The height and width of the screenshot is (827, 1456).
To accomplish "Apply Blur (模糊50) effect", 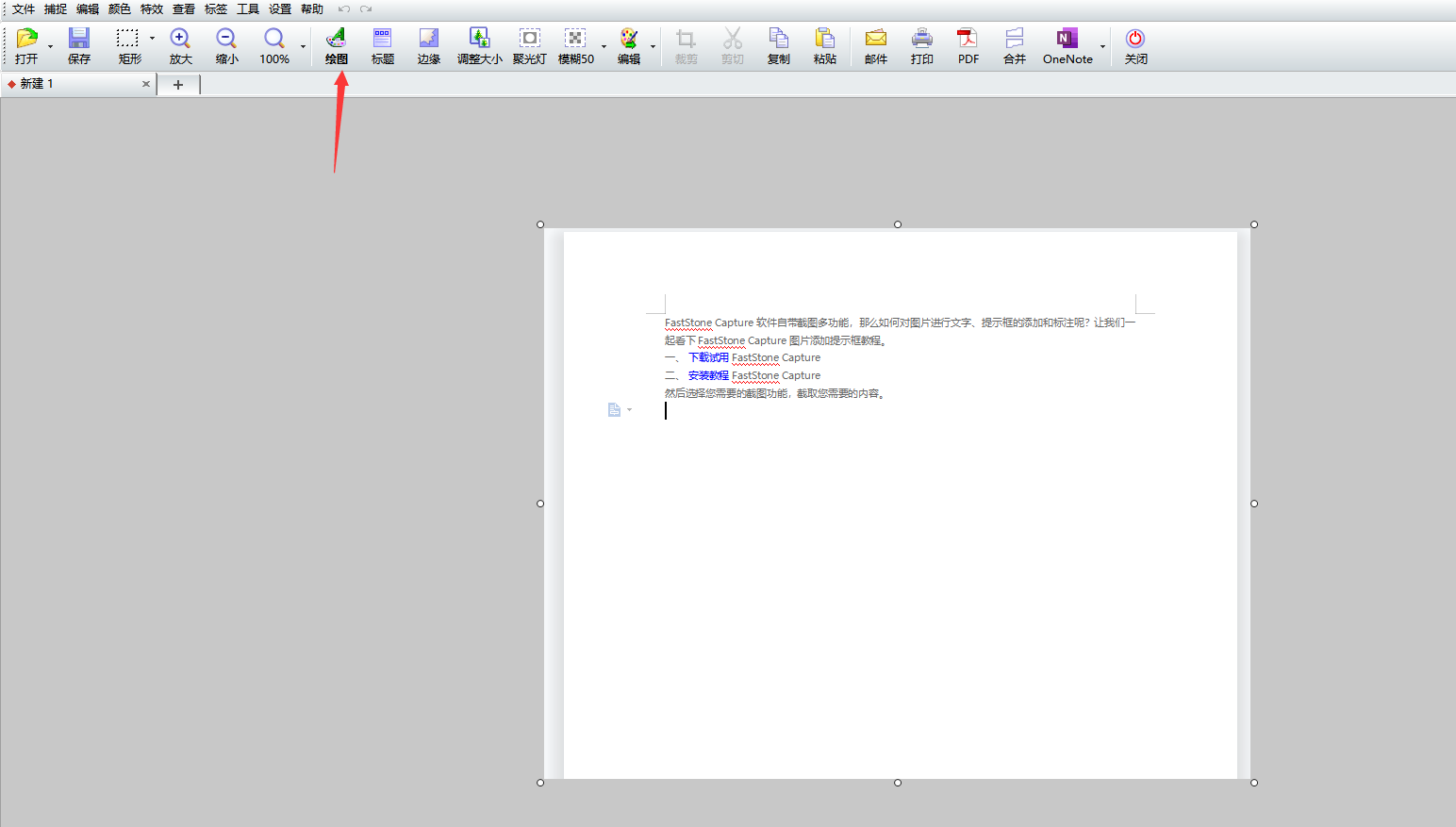I will tap(575, 38).
